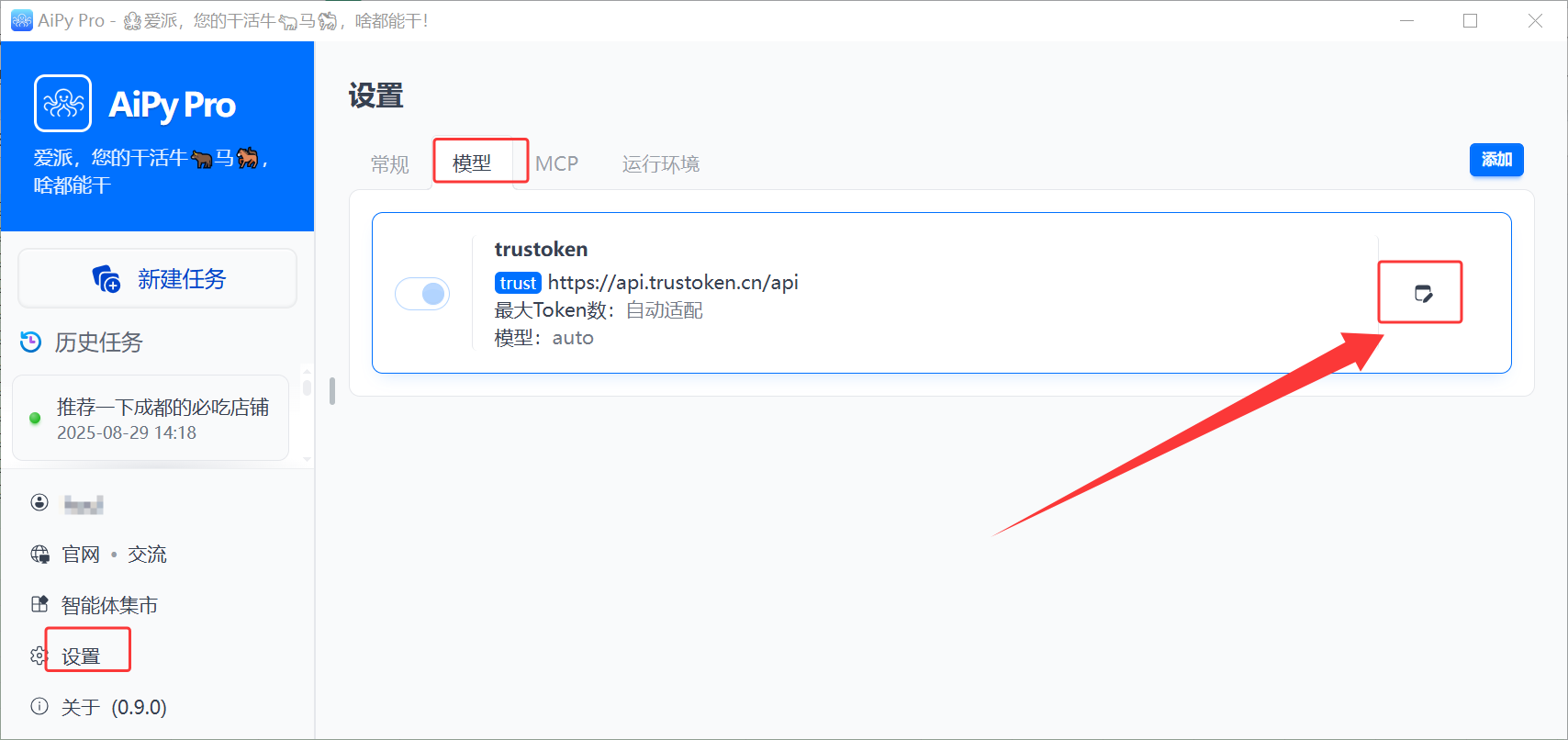
Task: Open the edit icon for trustoken model
Action: click(x=1423, y=294)
